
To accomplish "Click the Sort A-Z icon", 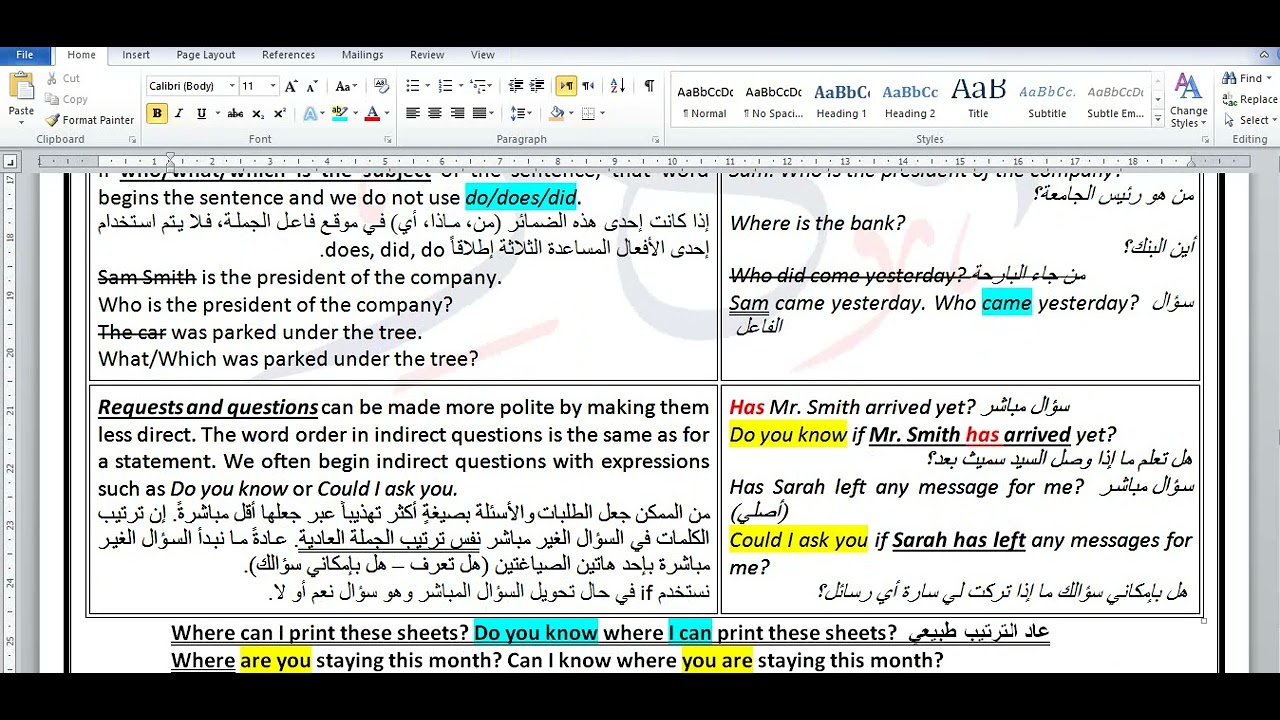I will pos(618,86).
